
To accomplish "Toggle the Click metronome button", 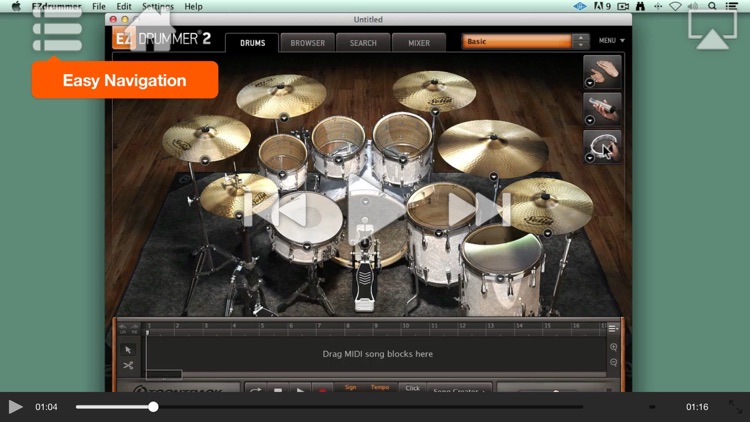I will 412,388.
